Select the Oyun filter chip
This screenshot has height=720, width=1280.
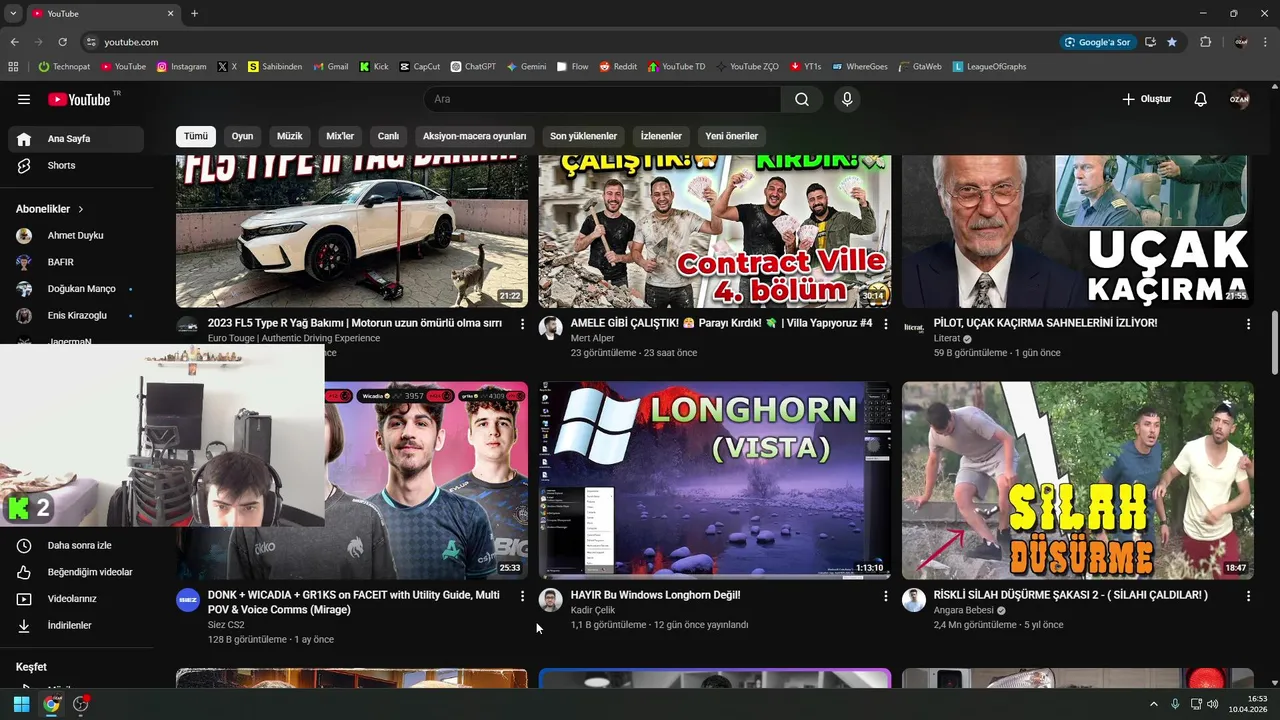(243, 136)
